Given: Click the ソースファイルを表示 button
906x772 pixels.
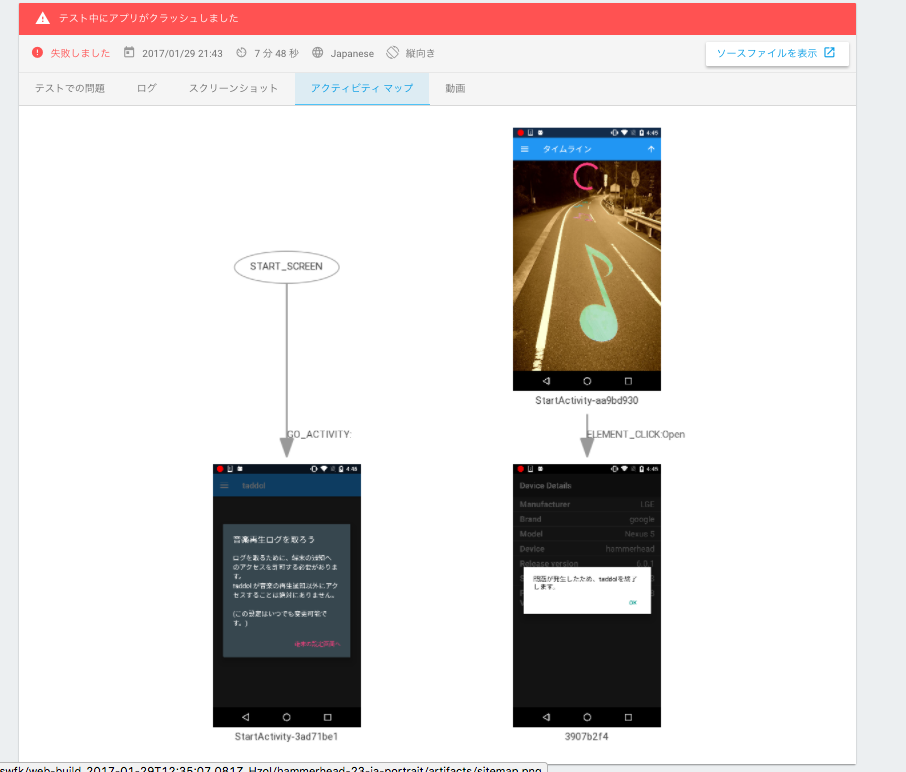Looking at the screenshot, I should [777, 53].
